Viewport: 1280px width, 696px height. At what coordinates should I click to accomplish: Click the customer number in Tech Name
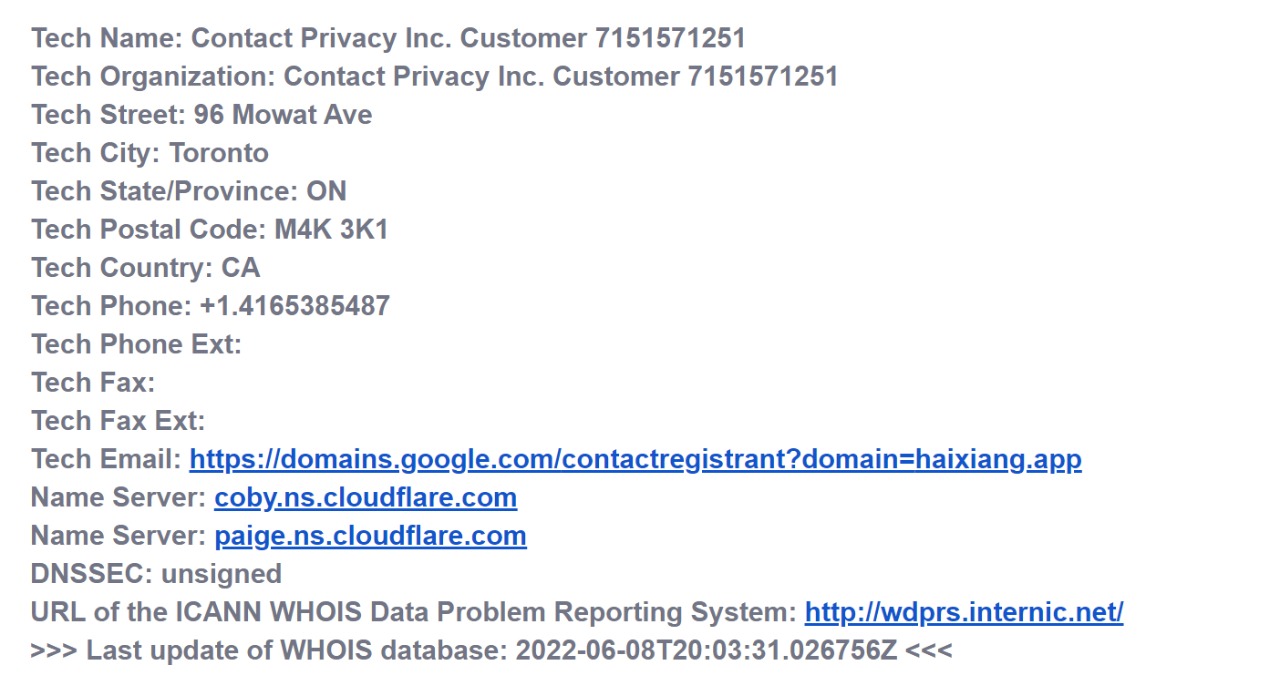pos(670,39)
